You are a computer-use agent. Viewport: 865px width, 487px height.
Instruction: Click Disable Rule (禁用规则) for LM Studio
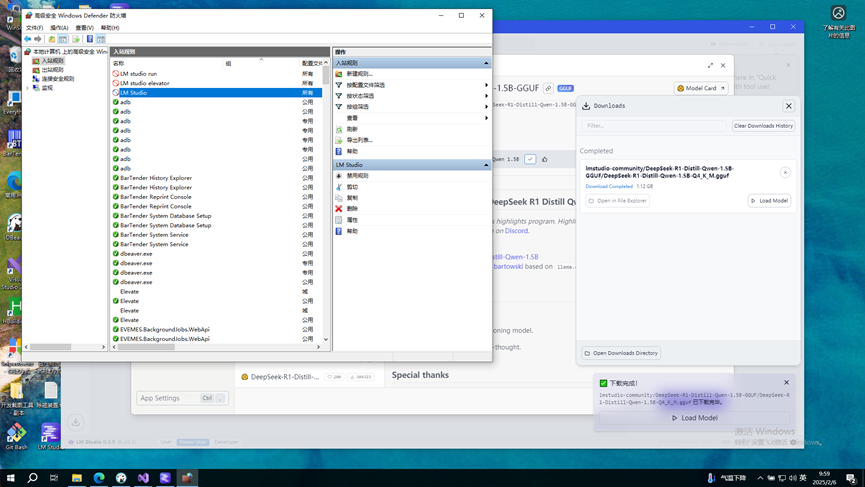[x=357, y=176]
